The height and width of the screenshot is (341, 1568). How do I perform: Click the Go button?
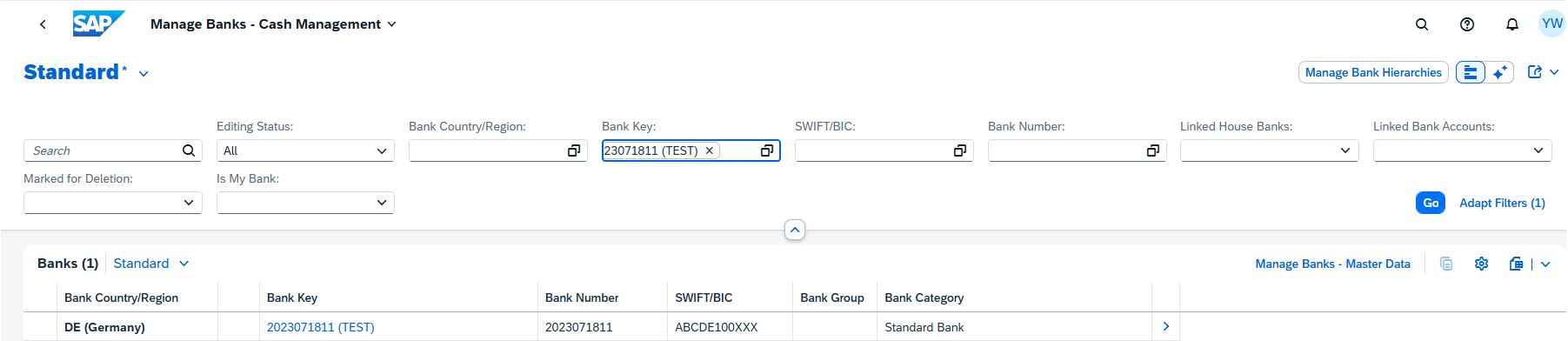point(1431,203)
